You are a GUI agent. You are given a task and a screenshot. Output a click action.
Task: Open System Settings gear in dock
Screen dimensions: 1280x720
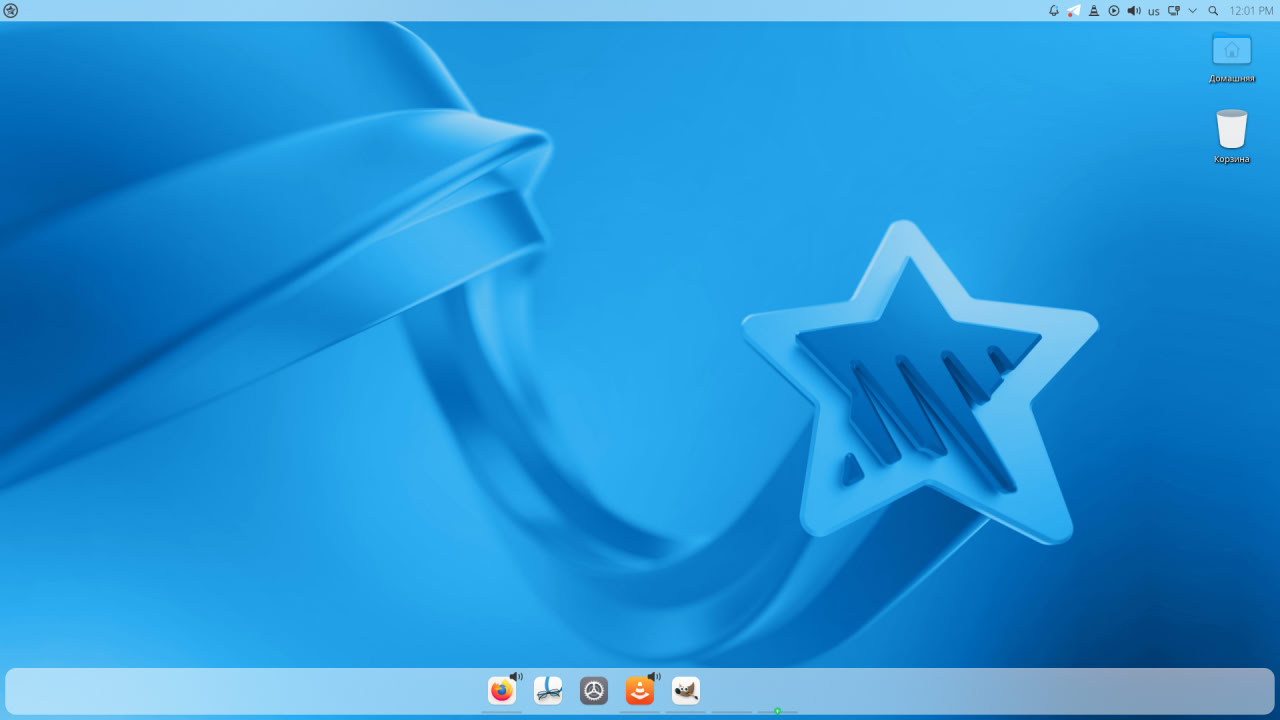click(594, 691)
